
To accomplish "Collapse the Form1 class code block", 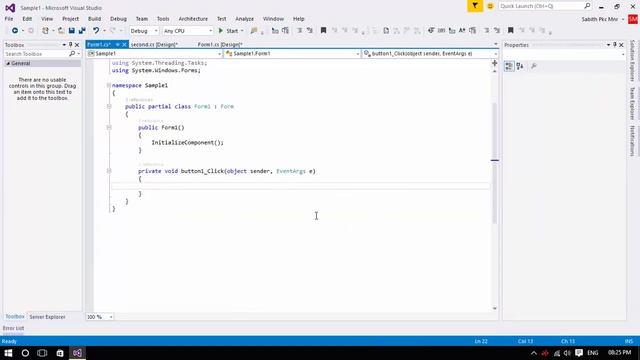I will [109, 107].
